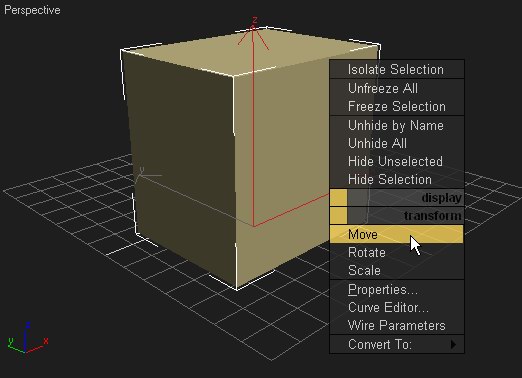
Task: Click the Perspective viewport label
Action: [x=32, y=10]
